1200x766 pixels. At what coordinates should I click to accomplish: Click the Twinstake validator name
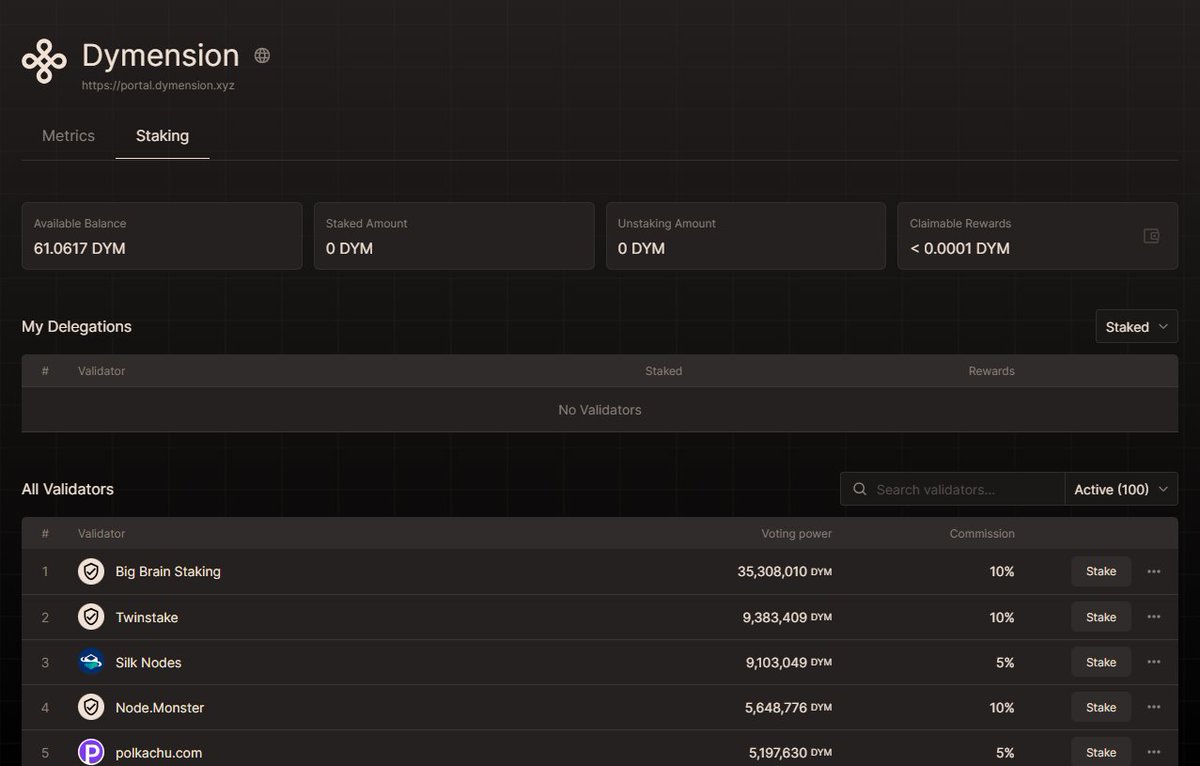(x=147, y=617)
